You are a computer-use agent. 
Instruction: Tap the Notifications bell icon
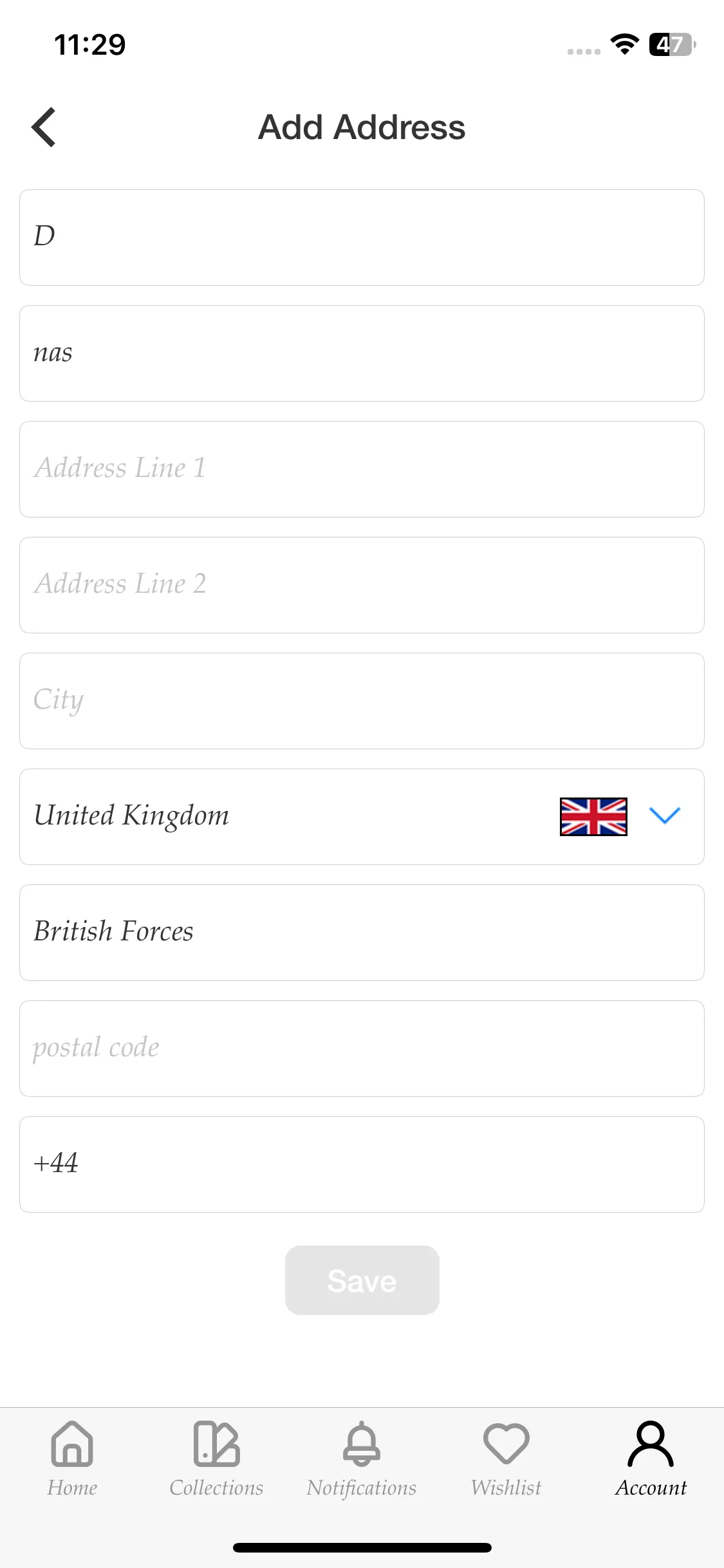point(362,1444)
